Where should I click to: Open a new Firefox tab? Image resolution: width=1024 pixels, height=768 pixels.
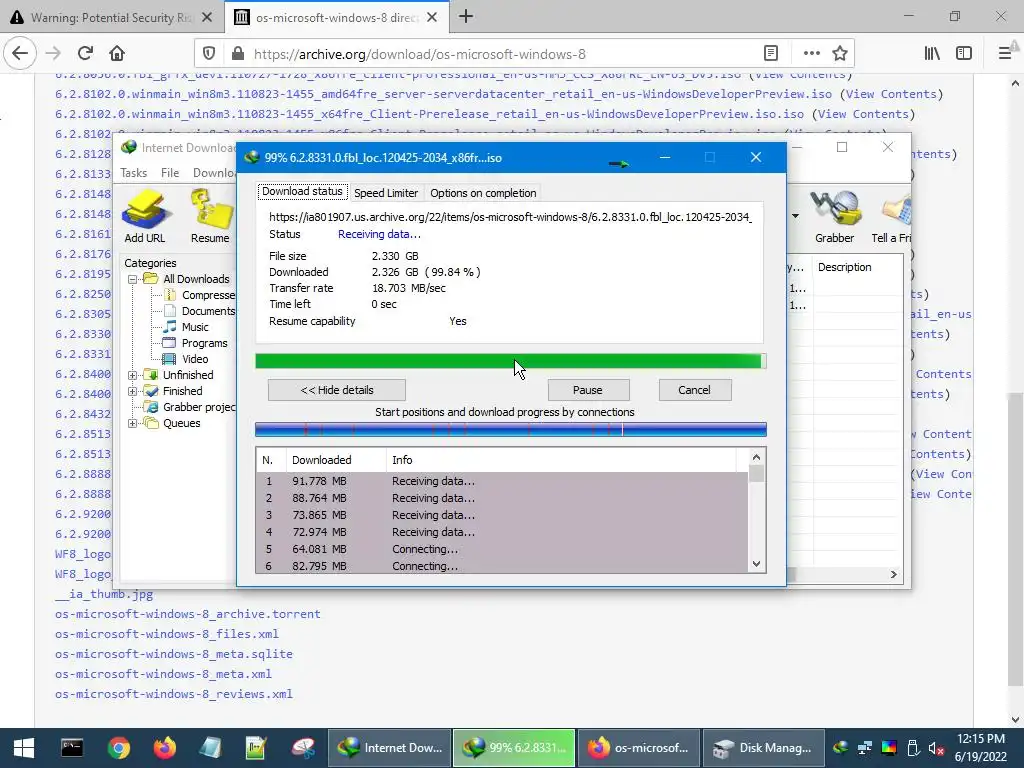click(x=466, y=17)
